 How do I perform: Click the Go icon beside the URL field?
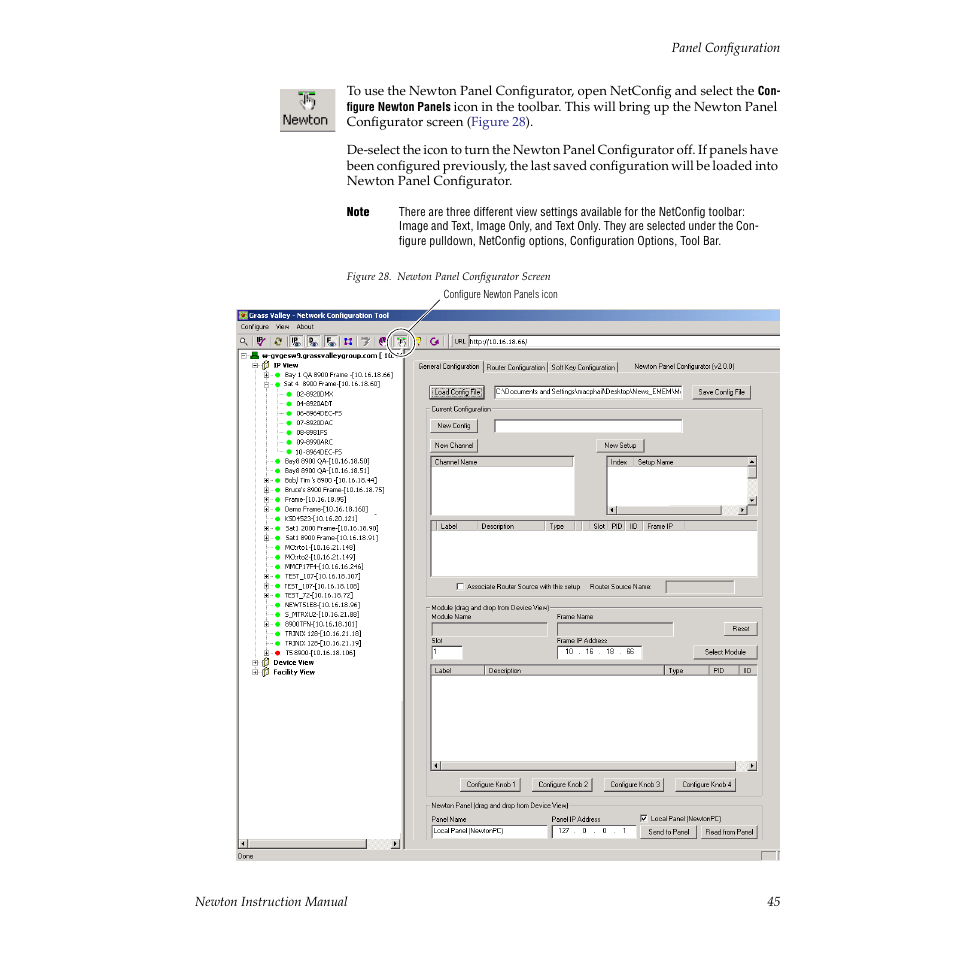tap(434, 341)
